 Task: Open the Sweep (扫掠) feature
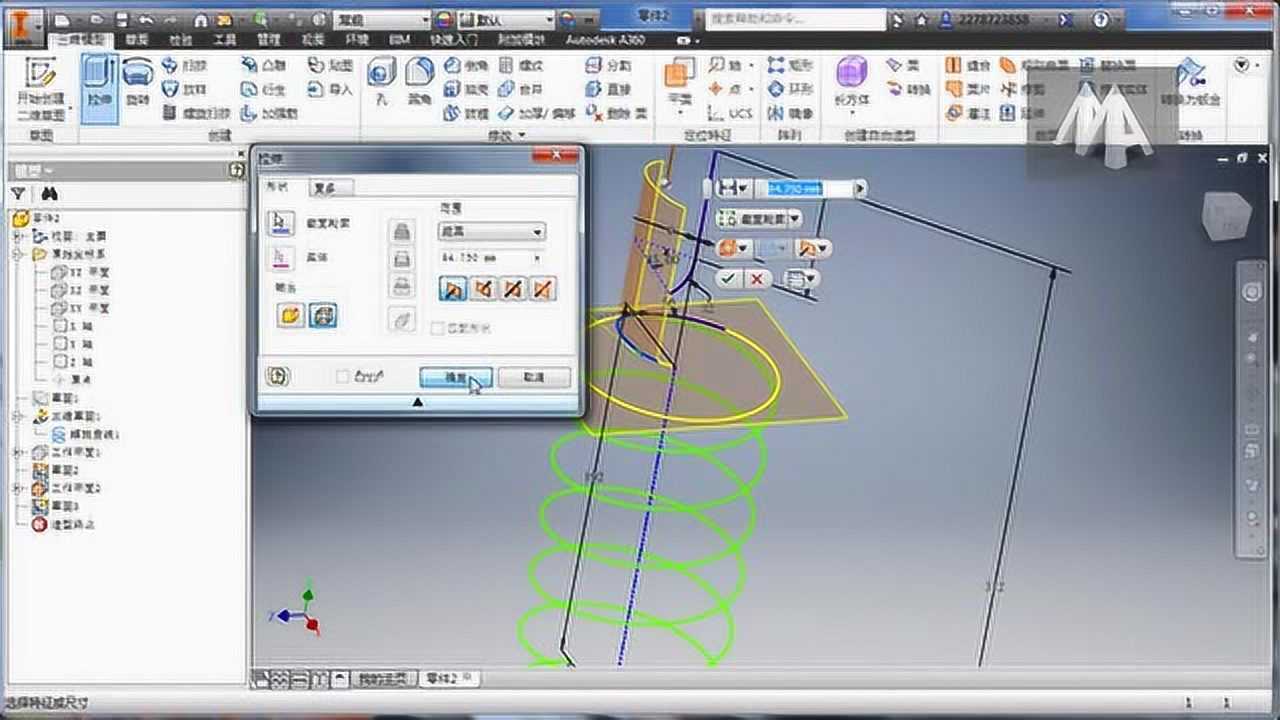tap(180, 64)
